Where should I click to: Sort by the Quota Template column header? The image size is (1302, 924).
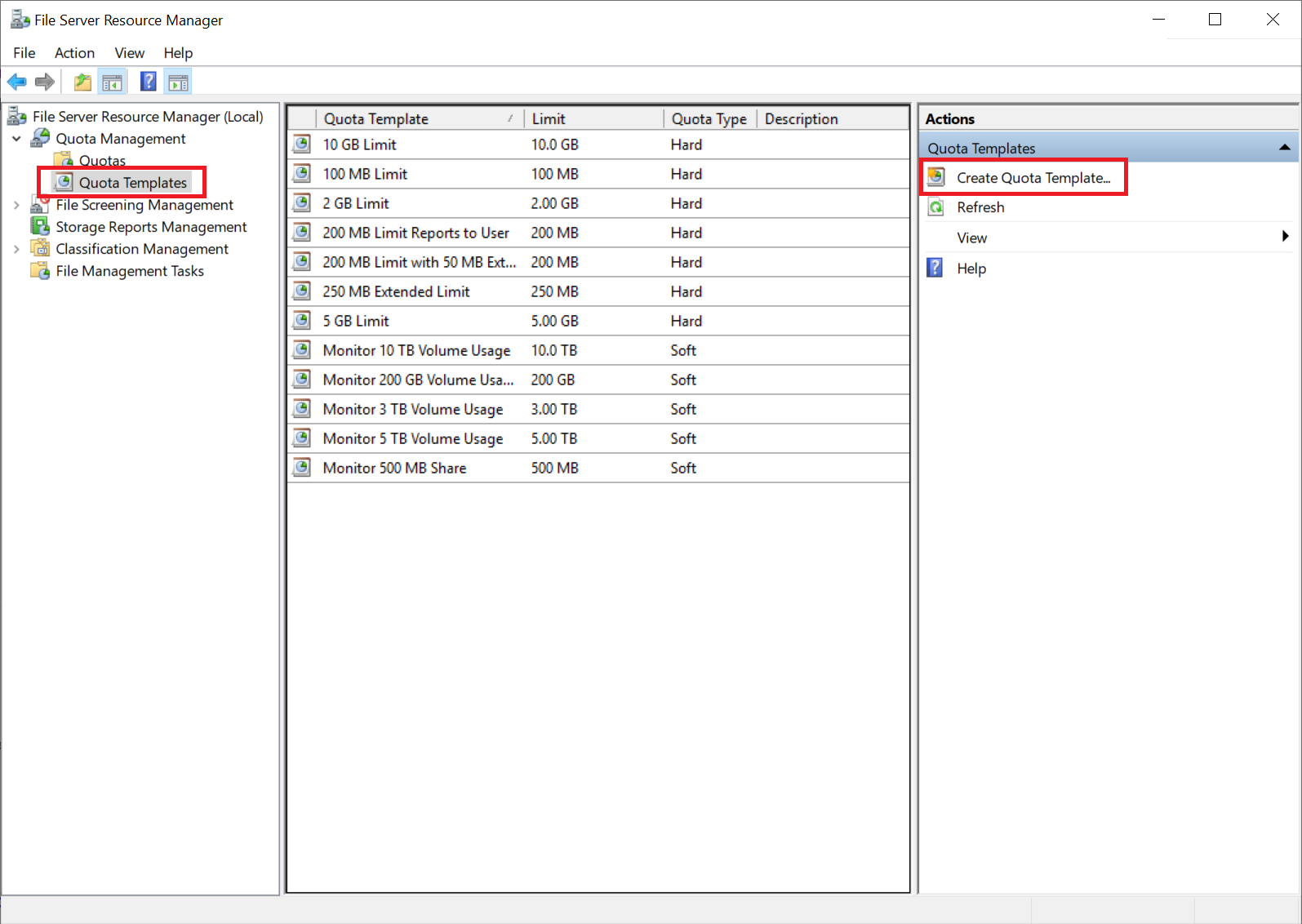click(x=419, y=119)
